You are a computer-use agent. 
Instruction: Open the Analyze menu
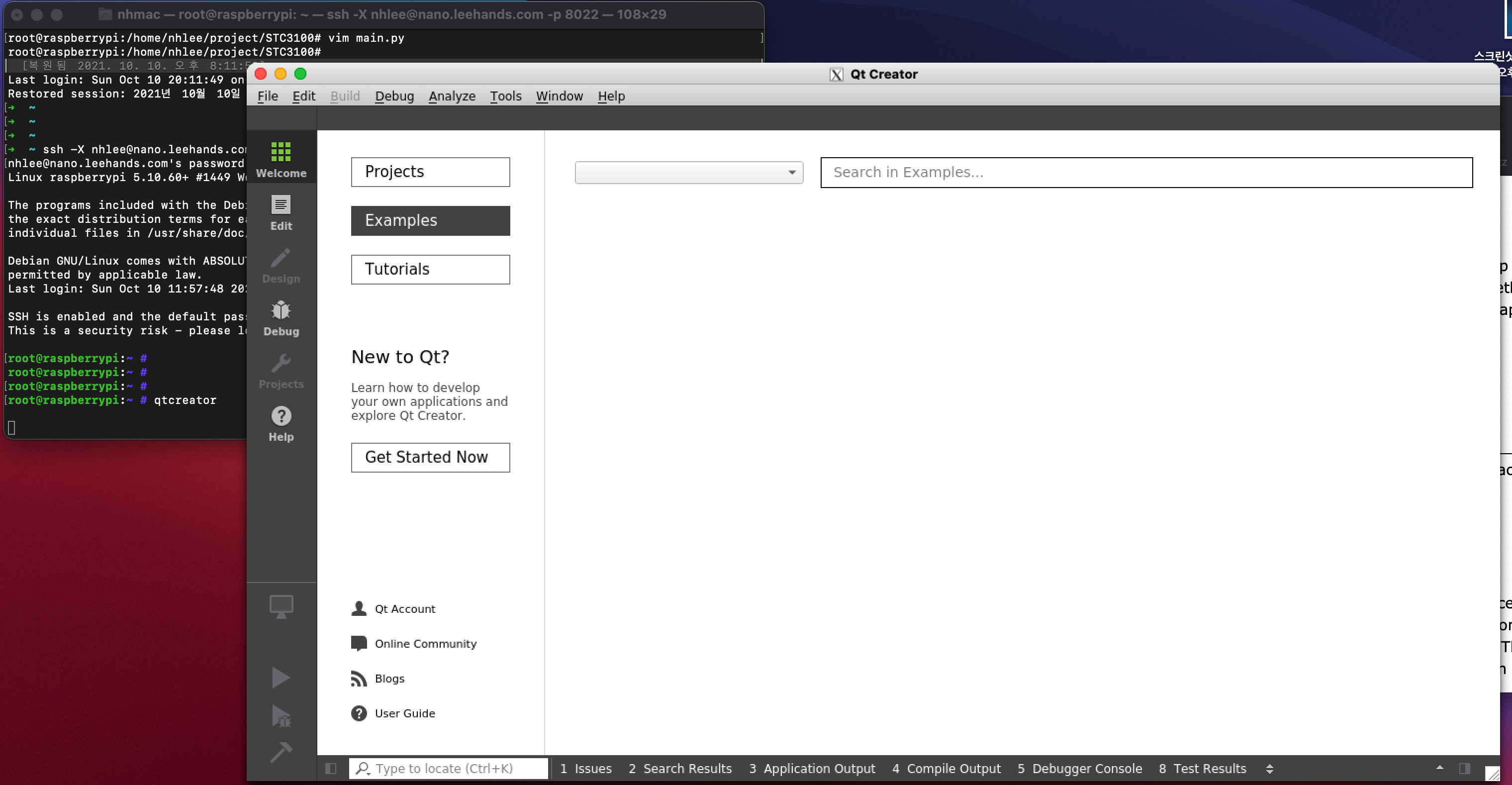point(452,97)
